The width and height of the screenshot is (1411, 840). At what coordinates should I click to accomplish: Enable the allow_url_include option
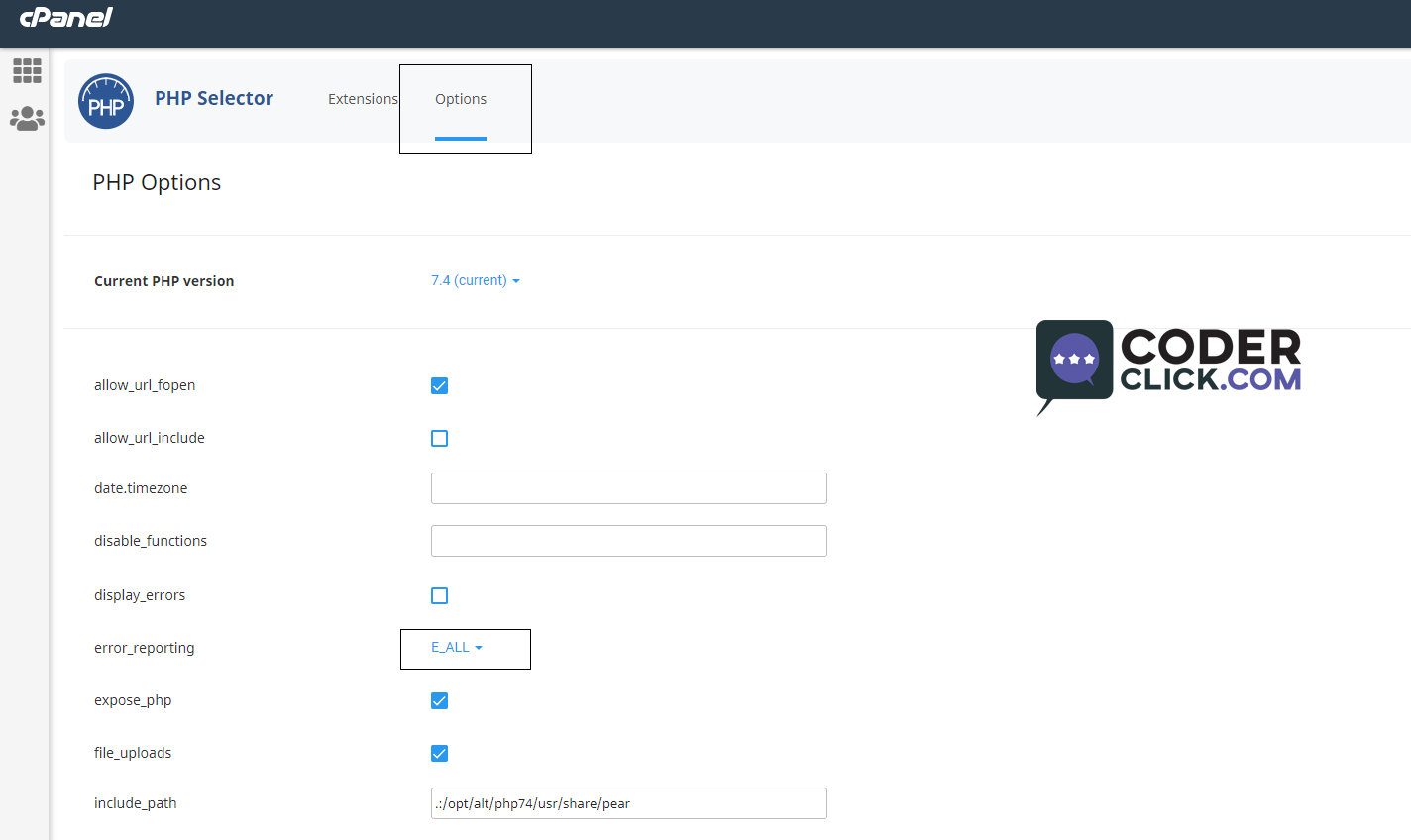pyautogui.click(x=439, y=438)
